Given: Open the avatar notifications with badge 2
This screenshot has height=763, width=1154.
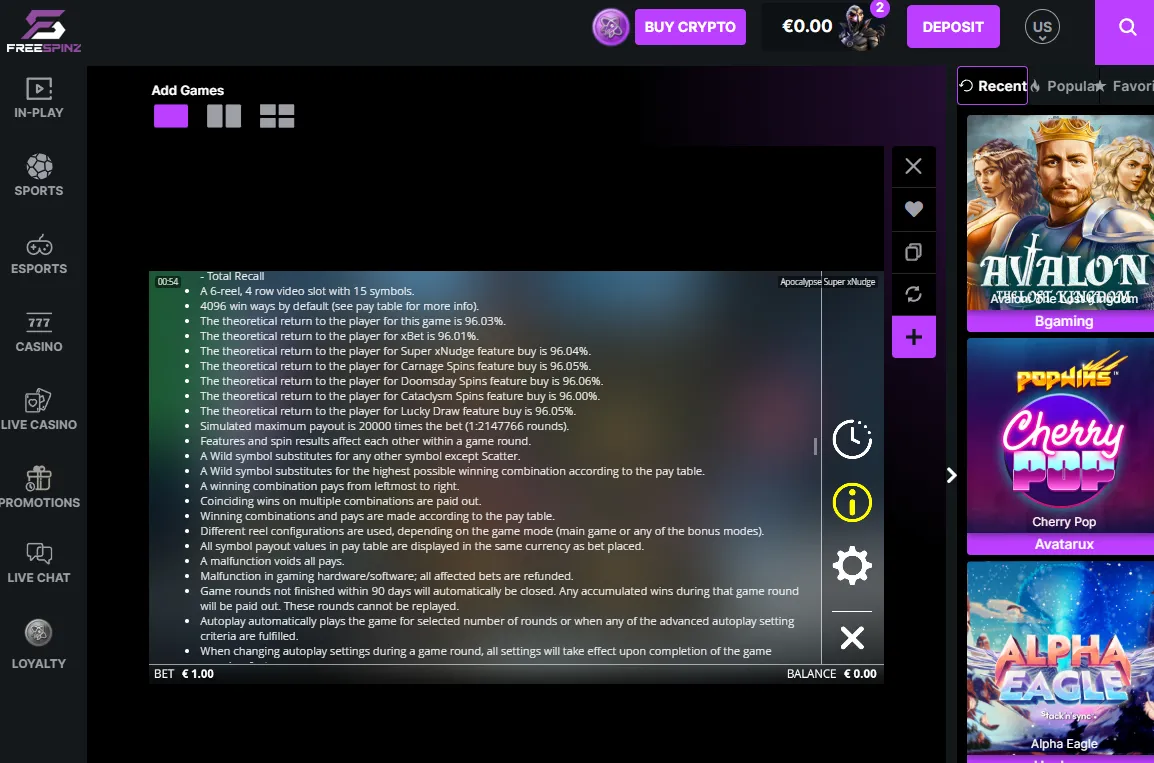Looking at the screenshot, I should point(864,26).
